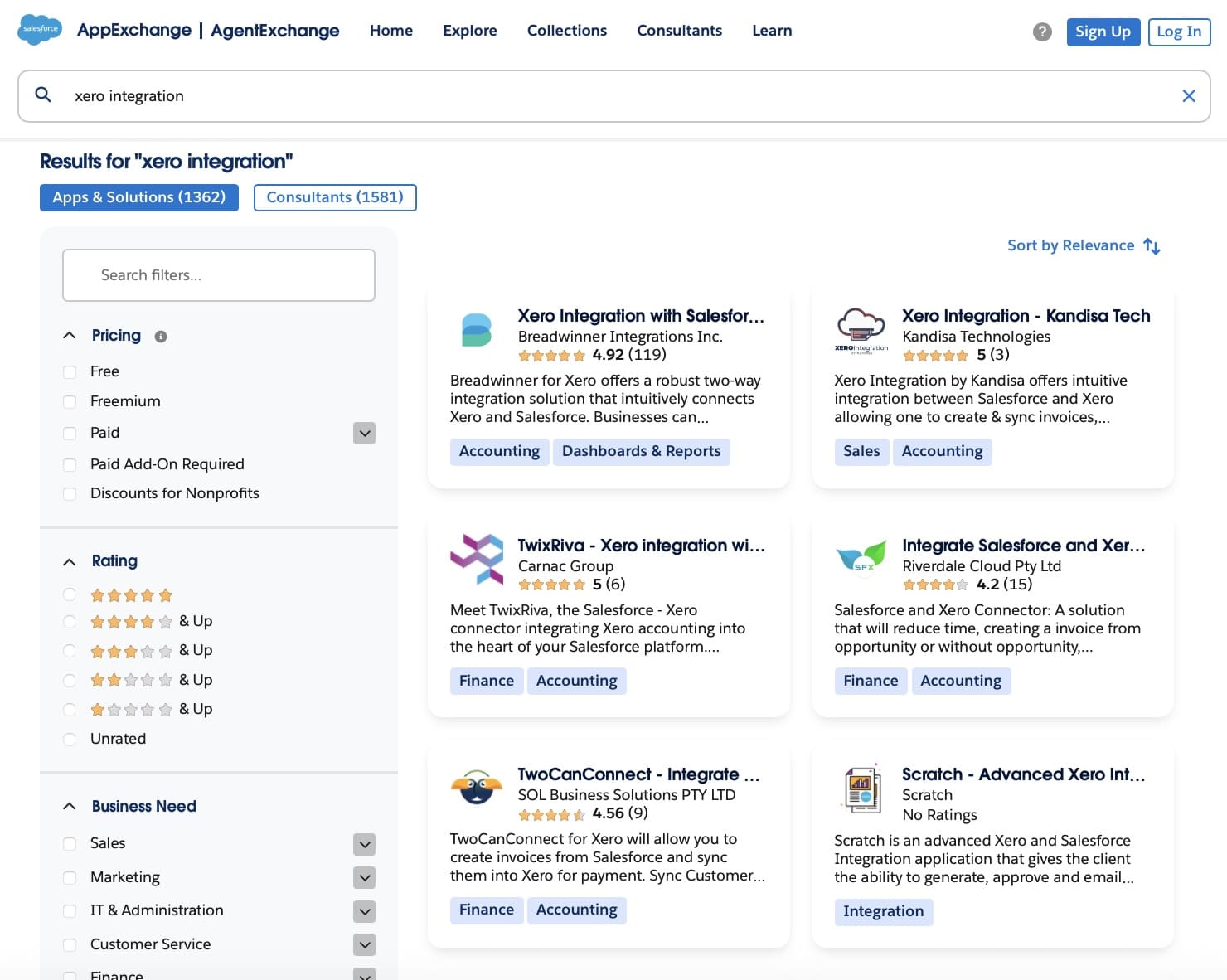Click the Log In button

(x=1179, y=32)
